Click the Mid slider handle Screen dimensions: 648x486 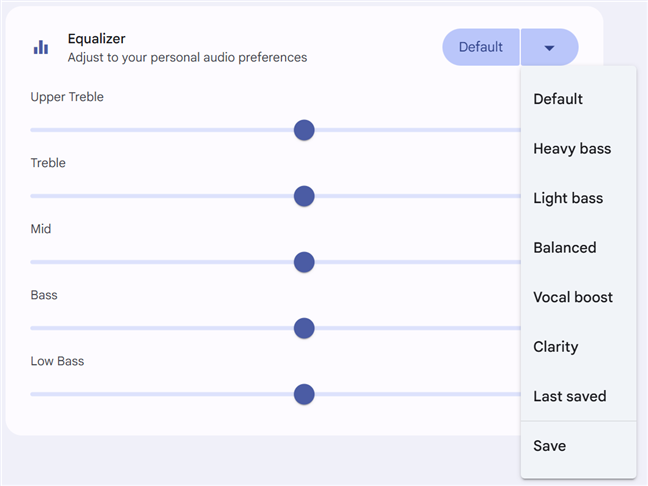click(x=304, y=262)
